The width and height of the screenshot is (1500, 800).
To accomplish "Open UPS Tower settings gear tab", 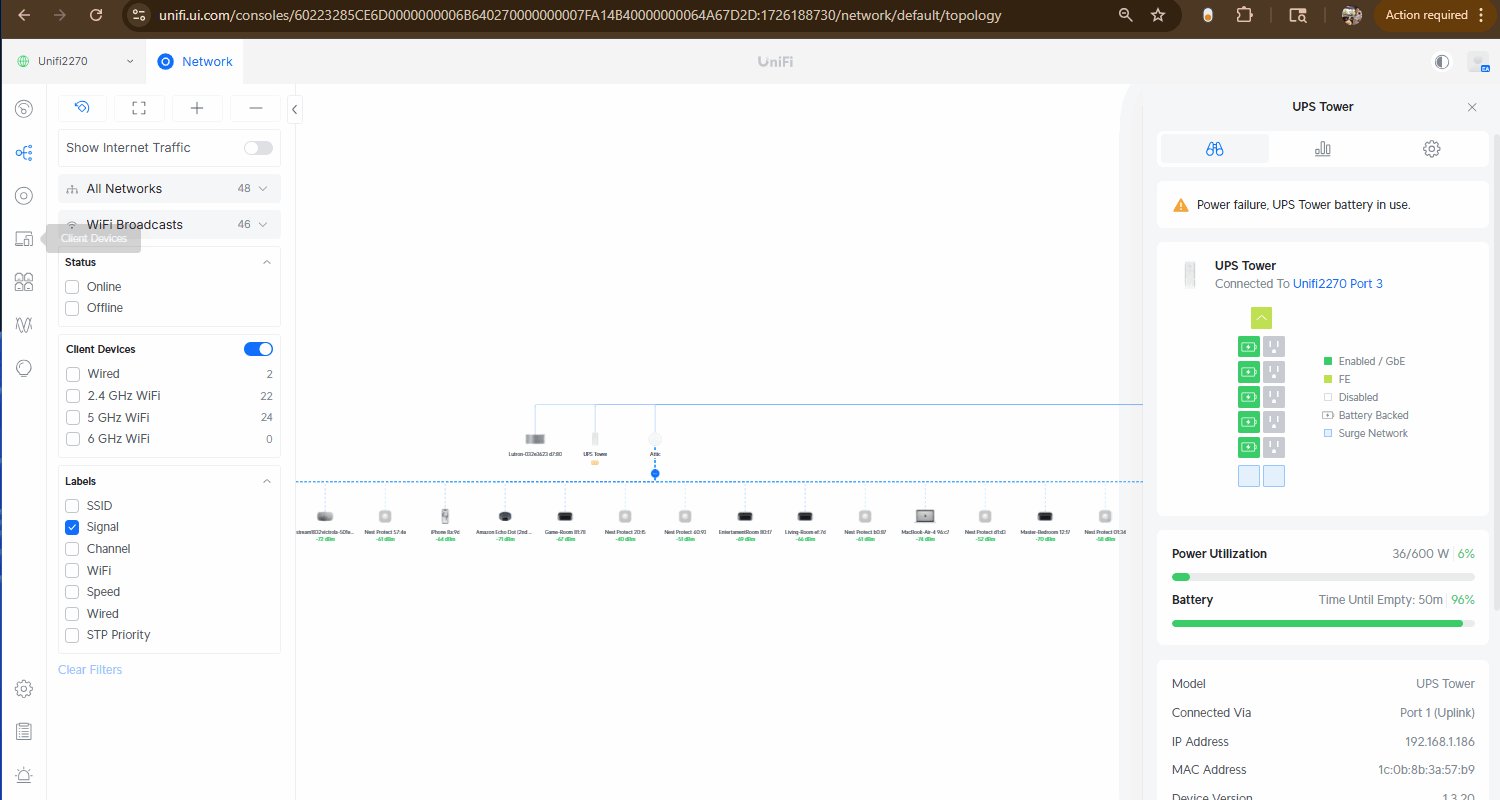I will (x=1431, y=149).
